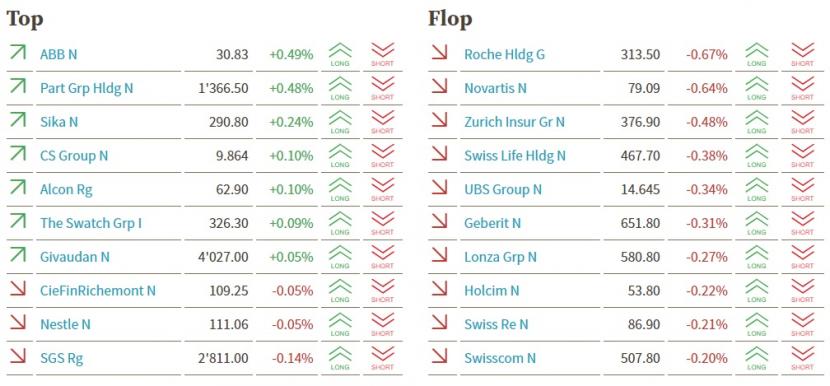Open the Zurich Insur Gr N link
830x386 pixels.
pos(514,122)
